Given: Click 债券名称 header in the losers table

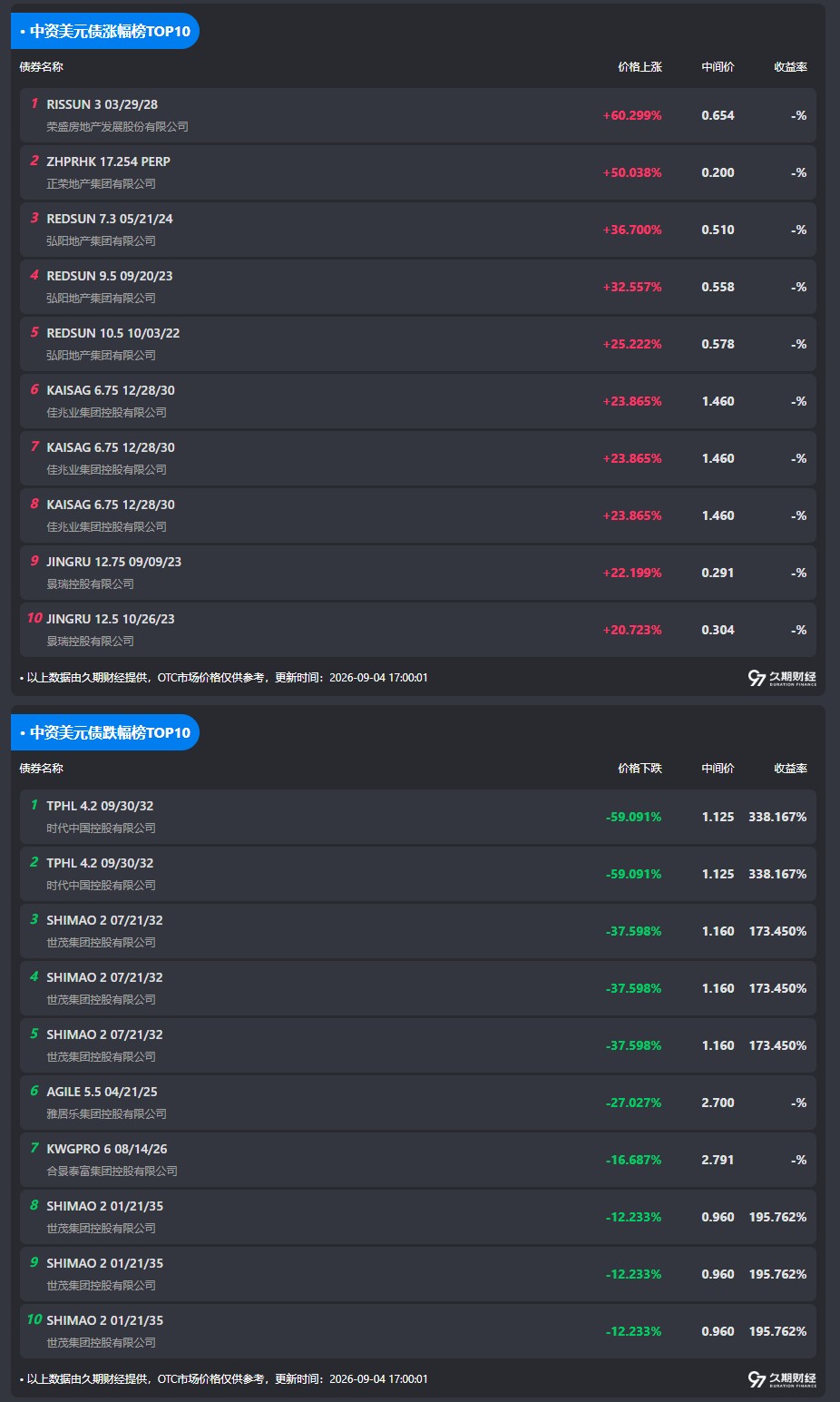Looking at the screenshot, I should point(42,769).
